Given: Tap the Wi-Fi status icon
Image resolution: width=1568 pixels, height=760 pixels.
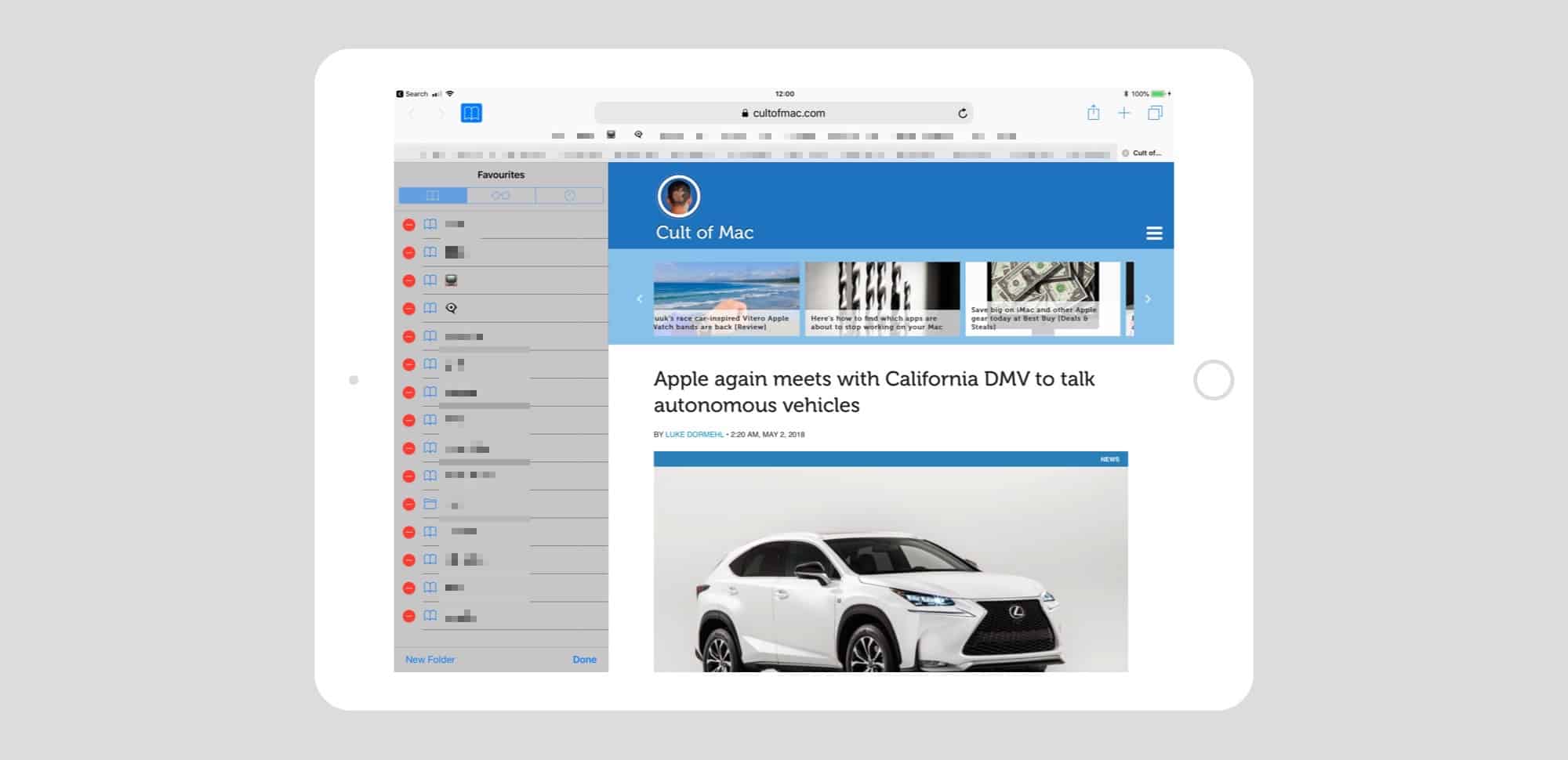Looking at the screenshot, I should click(x=450, y=94).
